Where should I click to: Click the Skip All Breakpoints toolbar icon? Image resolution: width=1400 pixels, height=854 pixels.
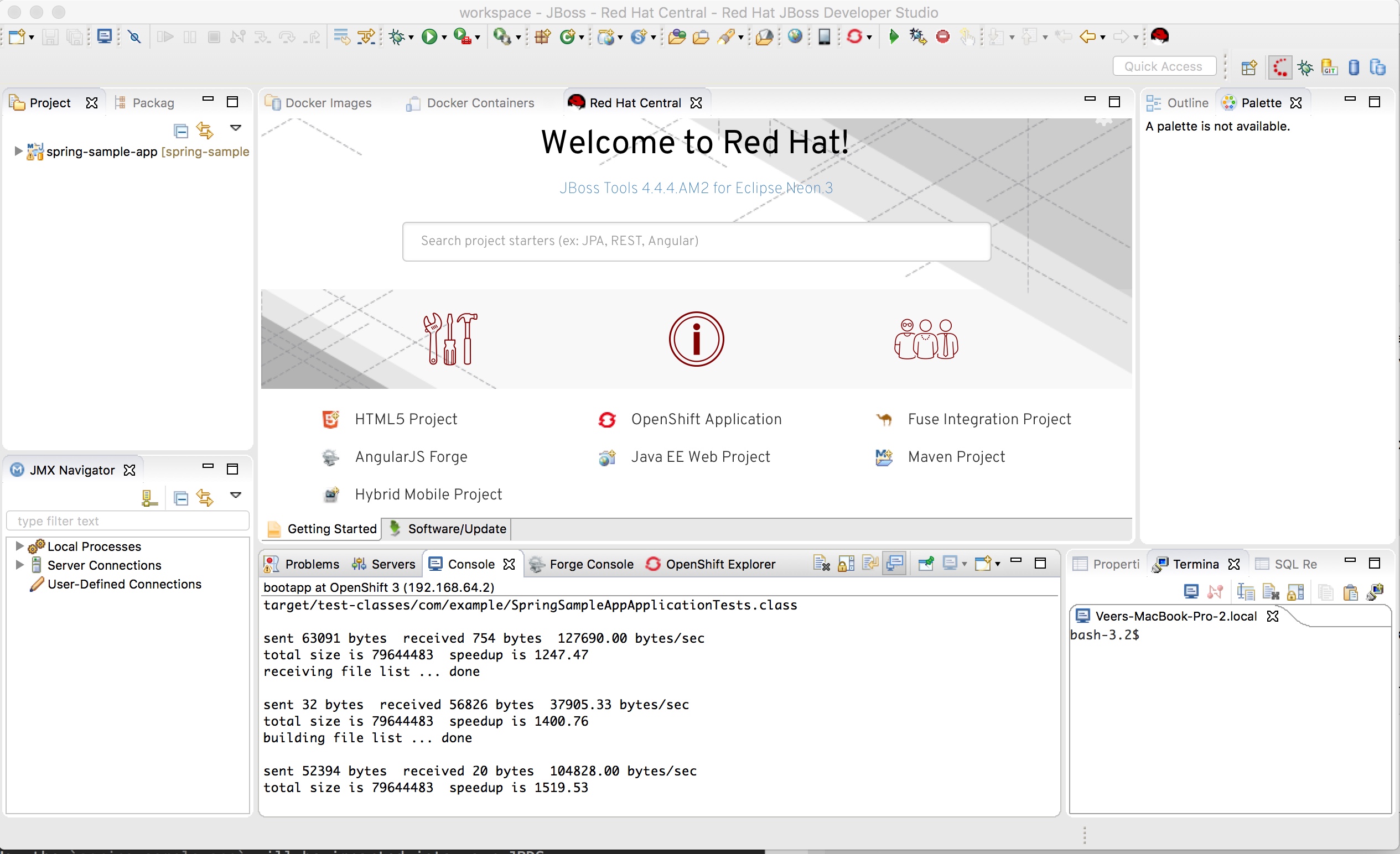coord(134,37)
